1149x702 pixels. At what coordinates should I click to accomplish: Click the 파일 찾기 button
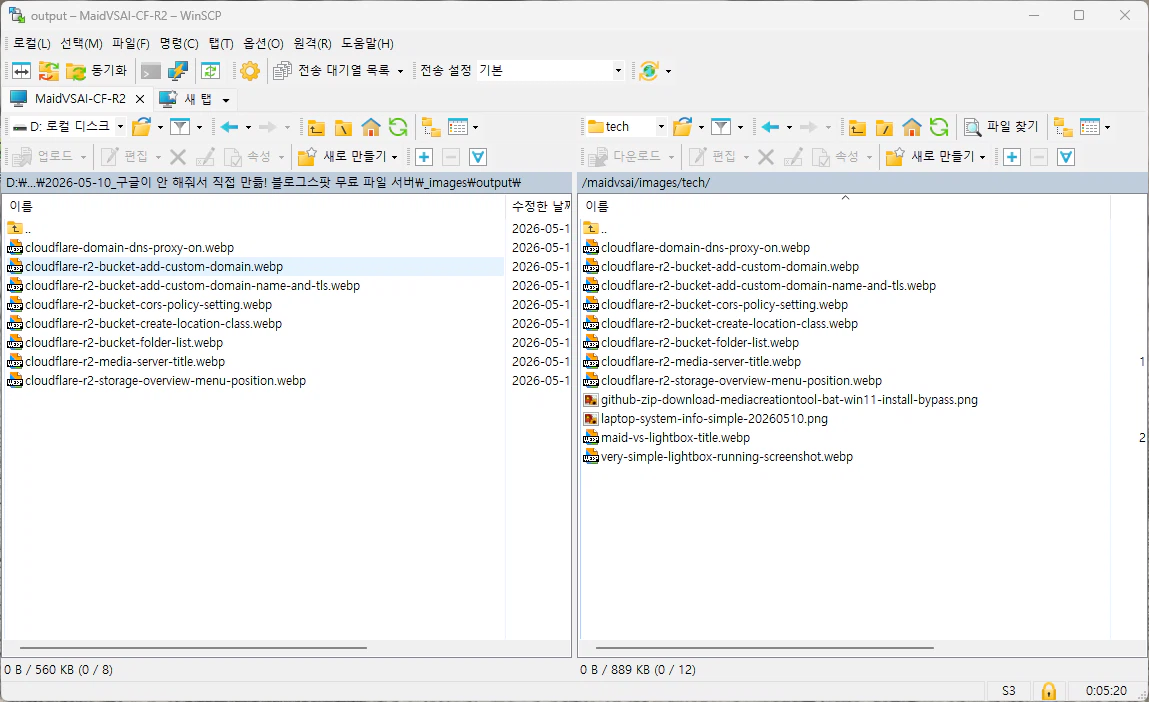[x=1001, y=127]
